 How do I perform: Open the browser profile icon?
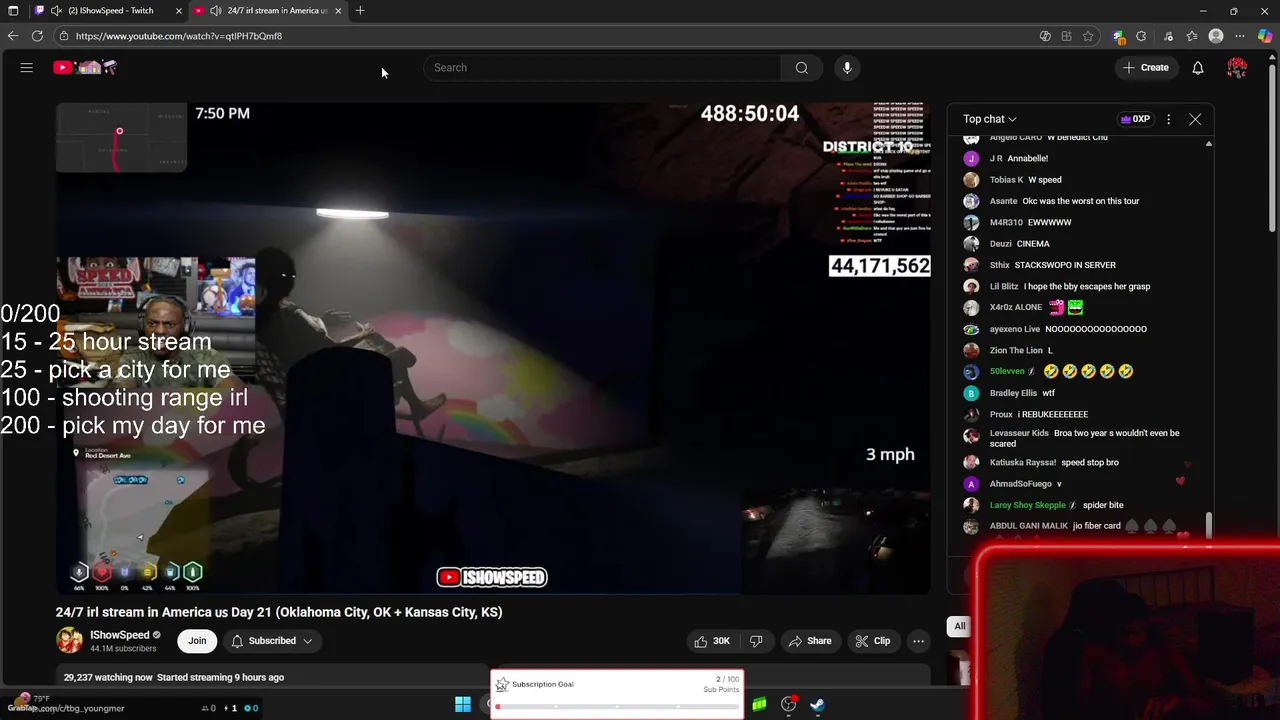(1216, 36)
